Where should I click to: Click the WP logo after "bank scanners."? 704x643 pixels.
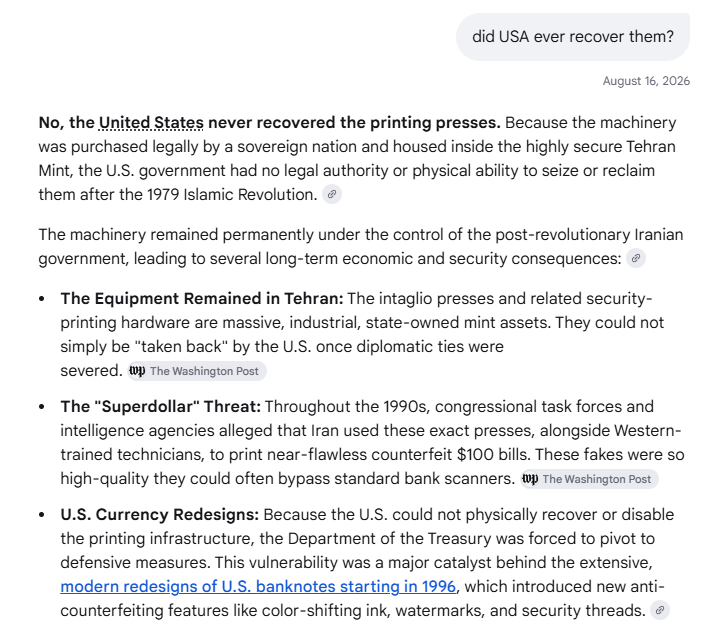coord(530,479)
